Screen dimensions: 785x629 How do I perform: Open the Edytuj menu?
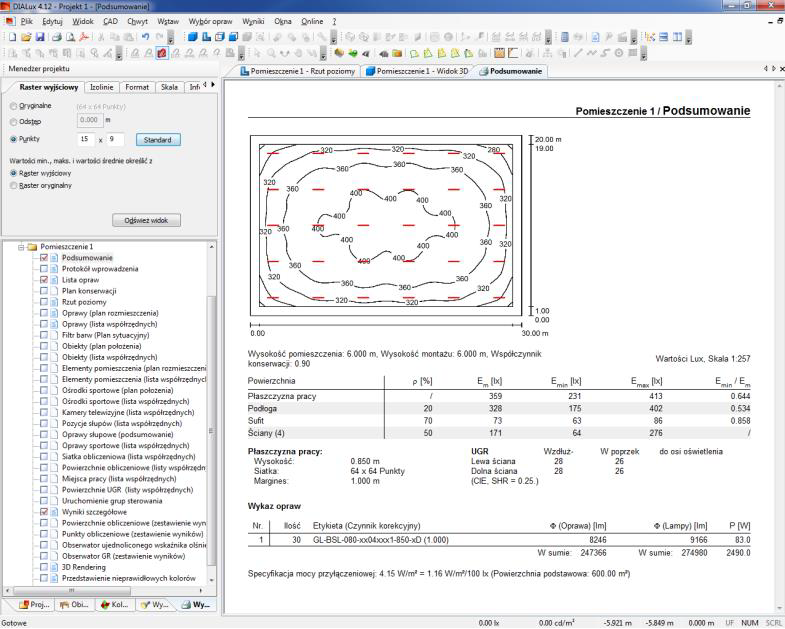point(52,22)
